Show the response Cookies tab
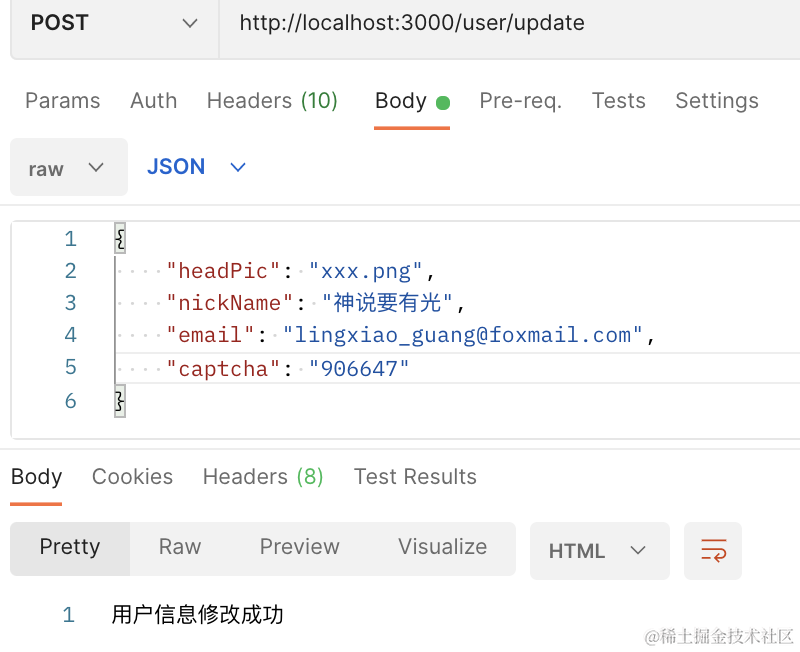This screenshot has height=652, width=800. tap(132, 477)
